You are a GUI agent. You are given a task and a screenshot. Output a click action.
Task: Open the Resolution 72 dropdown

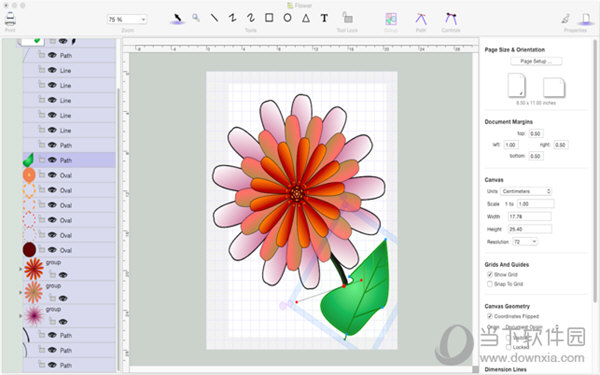[x=525, y=242]
